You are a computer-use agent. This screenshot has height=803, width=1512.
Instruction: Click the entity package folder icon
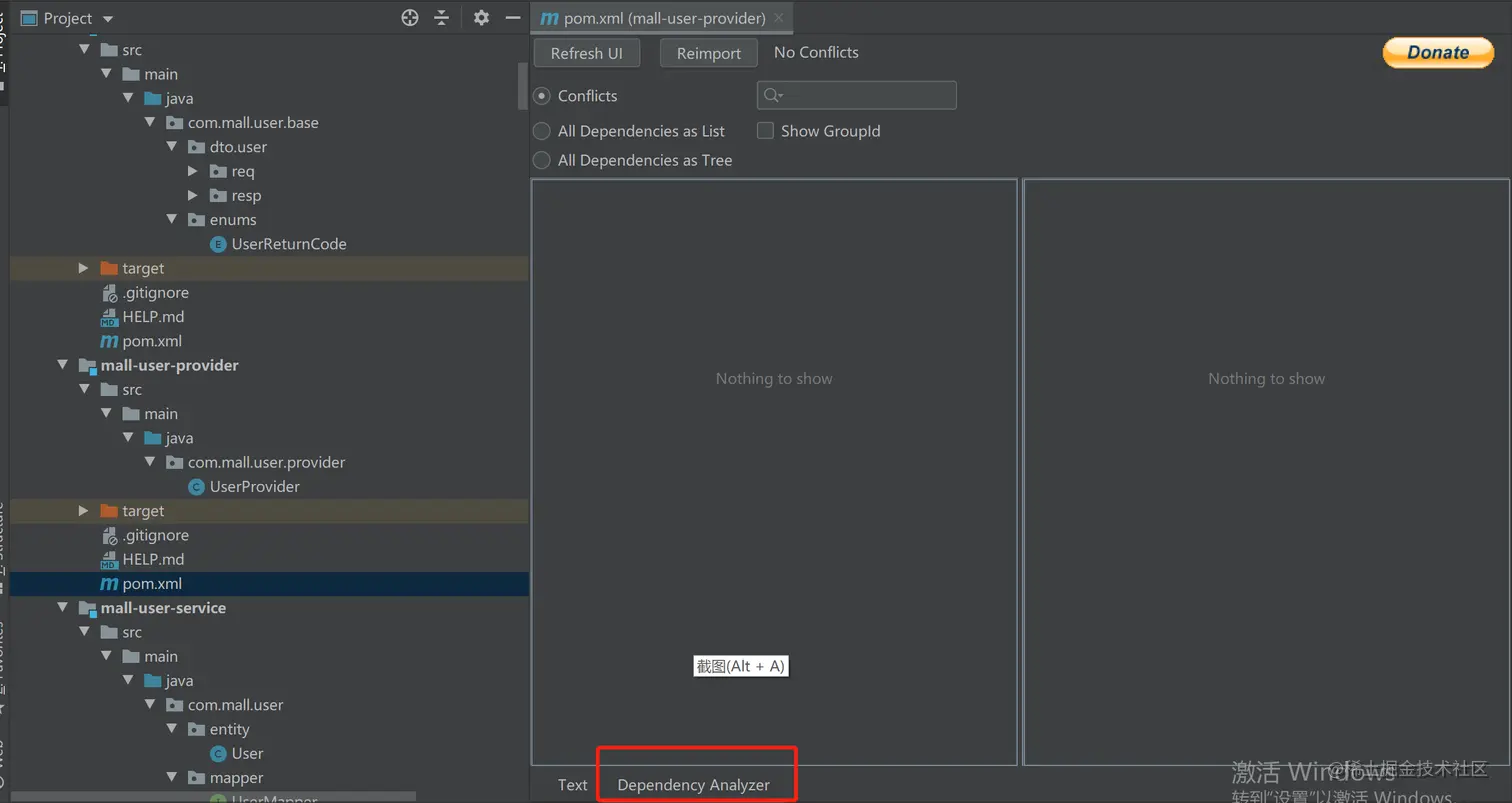[x=196, y=729]
